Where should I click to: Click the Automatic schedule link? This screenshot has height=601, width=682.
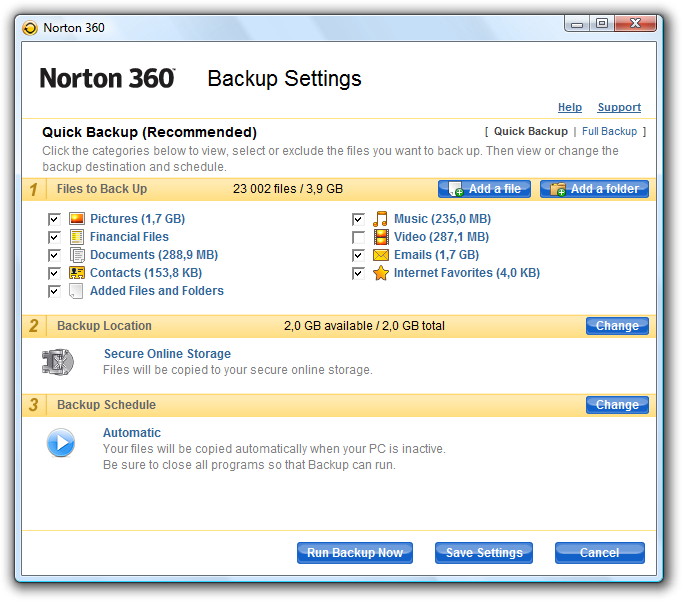(x=132, y=433)
